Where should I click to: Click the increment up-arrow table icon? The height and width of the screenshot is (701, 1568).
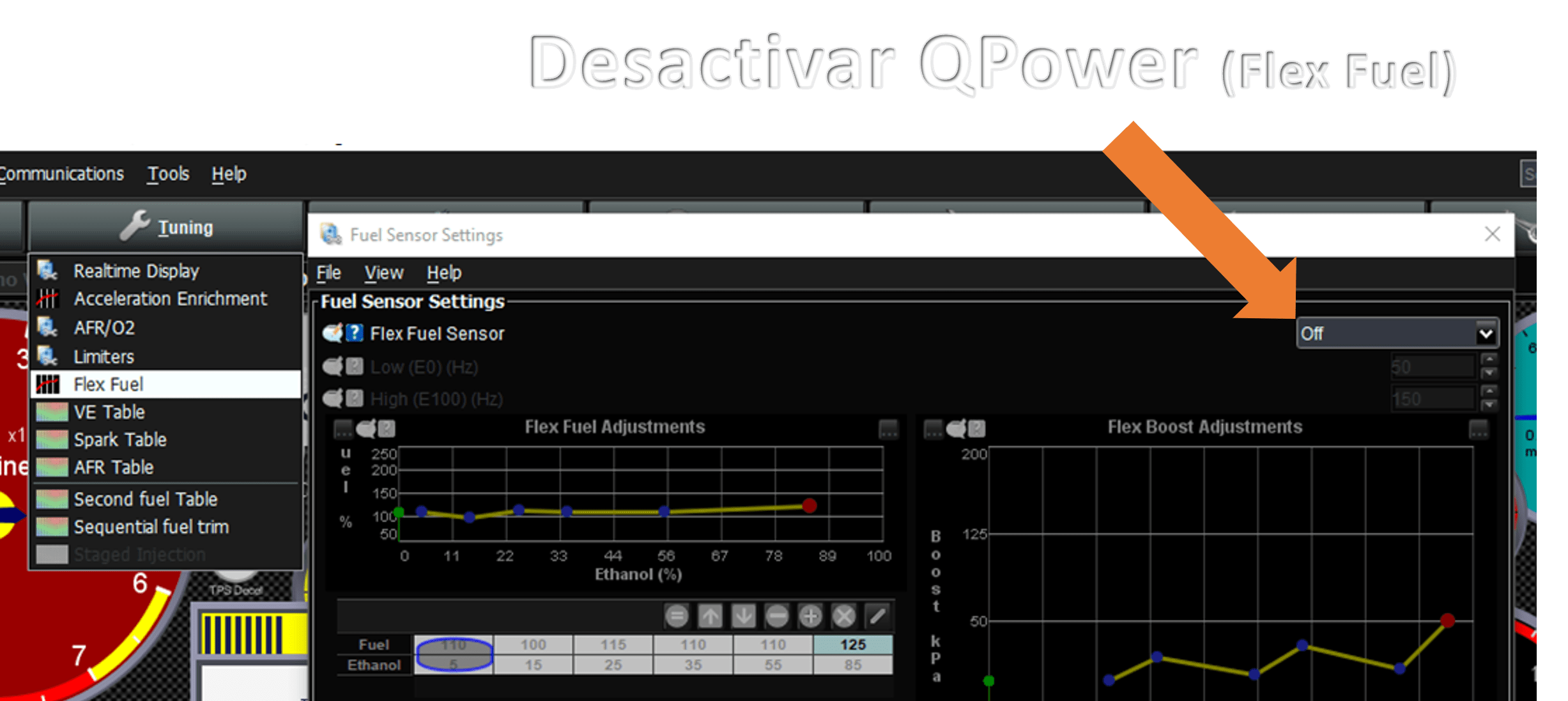[710, 616]
